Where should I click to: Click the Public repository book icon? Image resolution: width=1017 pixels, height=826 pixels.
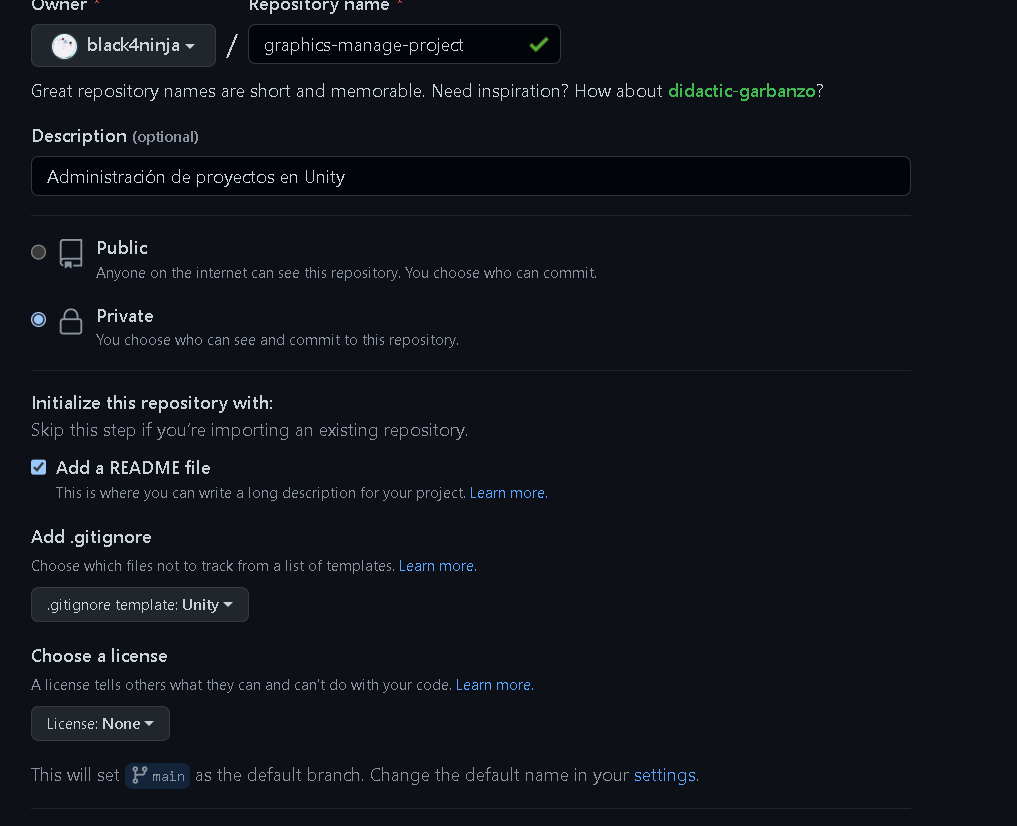pos(71,253)
